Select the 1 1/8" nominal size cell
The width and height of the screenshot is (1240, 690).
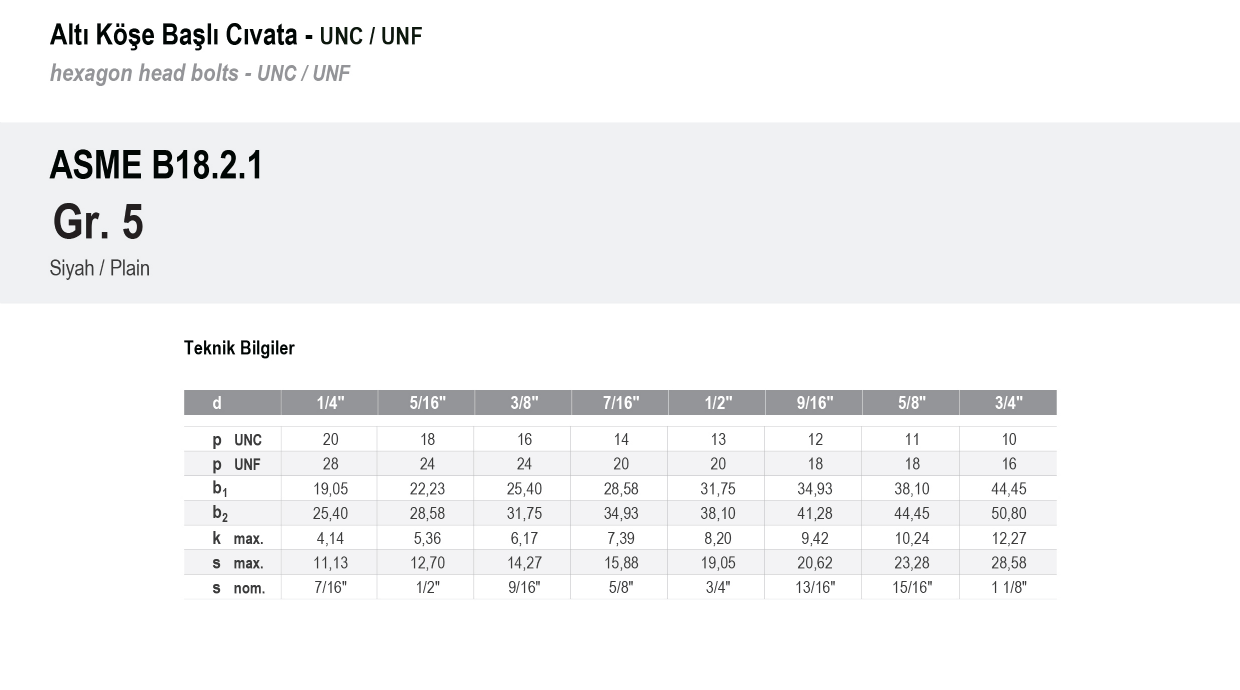[1008, 588]
